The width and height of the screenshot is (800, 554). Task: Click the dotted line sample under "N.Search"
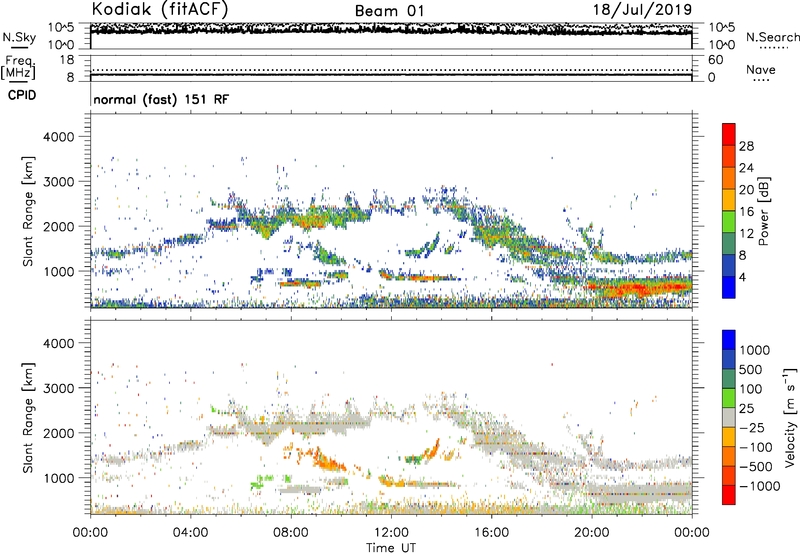click(x=773, y=48)
